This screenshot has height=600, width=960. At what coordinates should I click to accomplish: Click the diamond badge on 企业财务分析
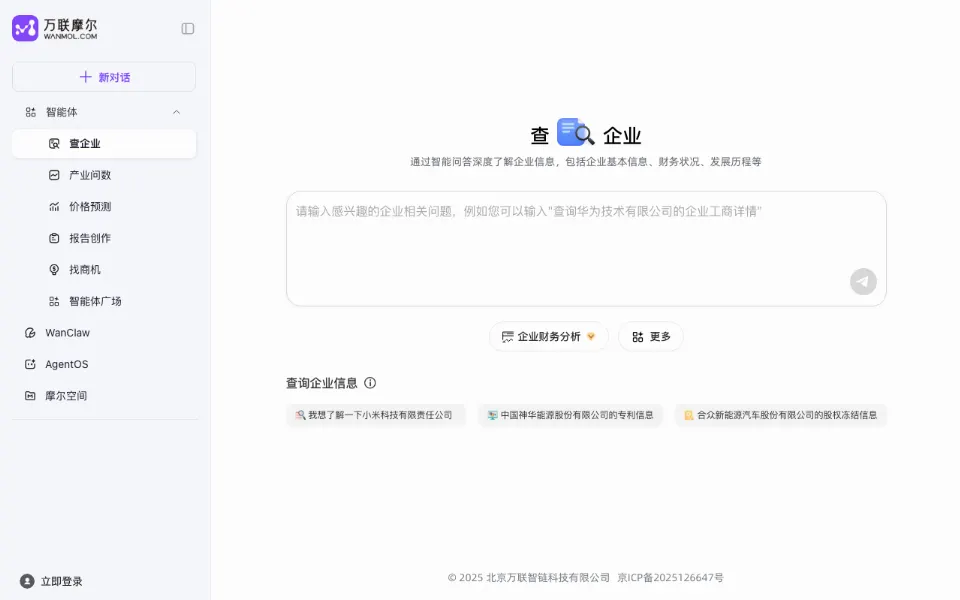coord(591,336)
